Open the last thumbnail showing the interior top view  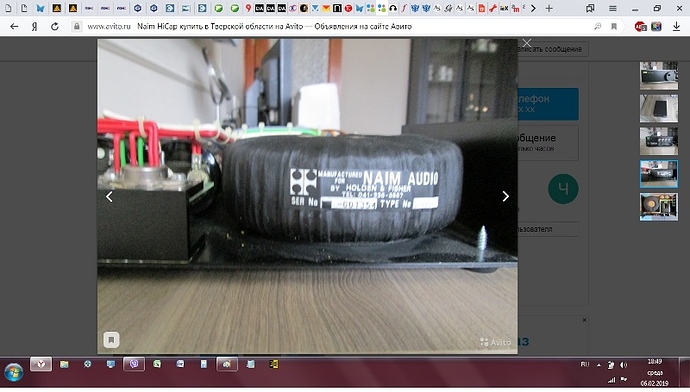(659, 207)
